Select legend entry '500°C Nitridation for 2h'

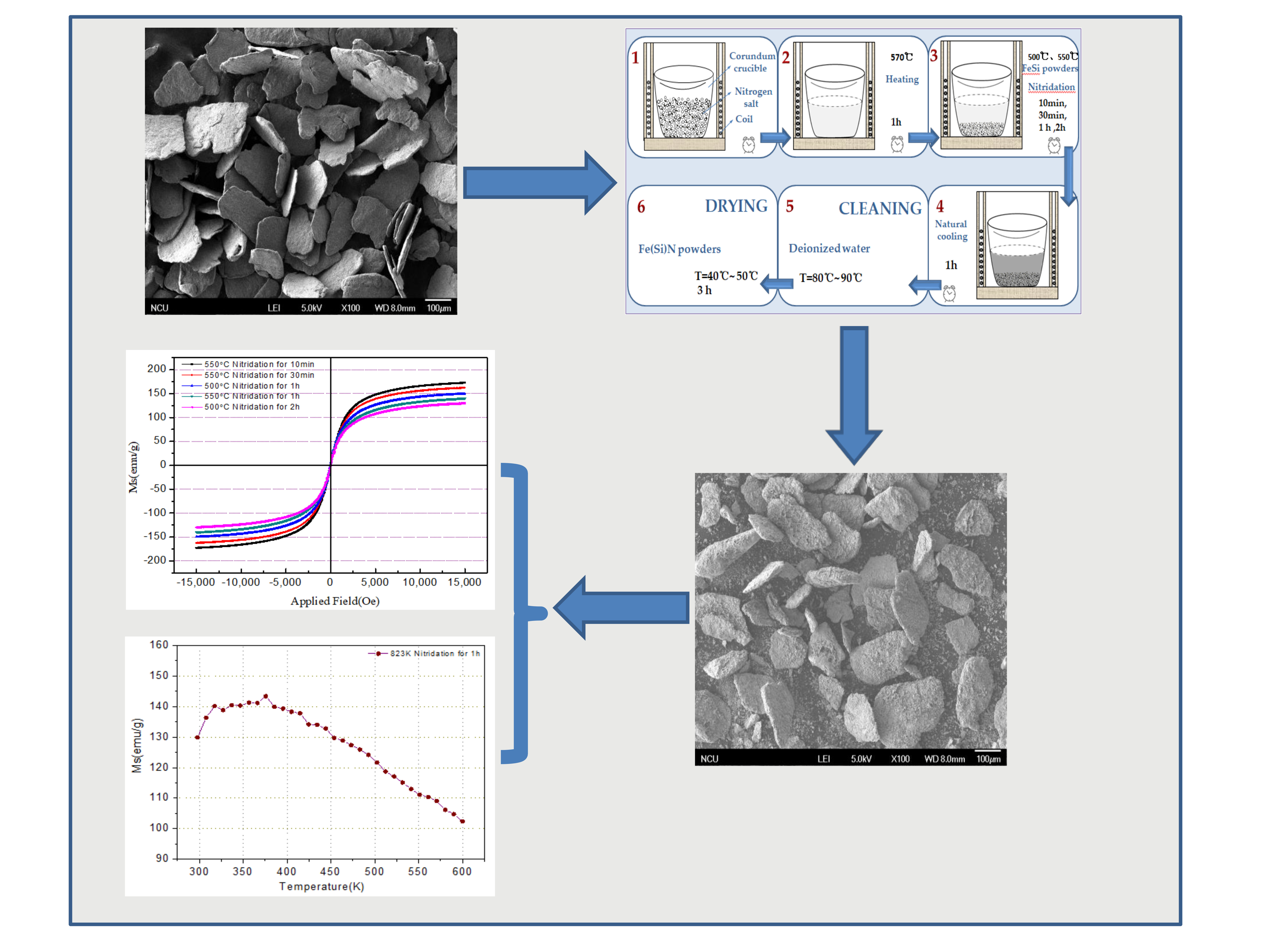(241, 407)
